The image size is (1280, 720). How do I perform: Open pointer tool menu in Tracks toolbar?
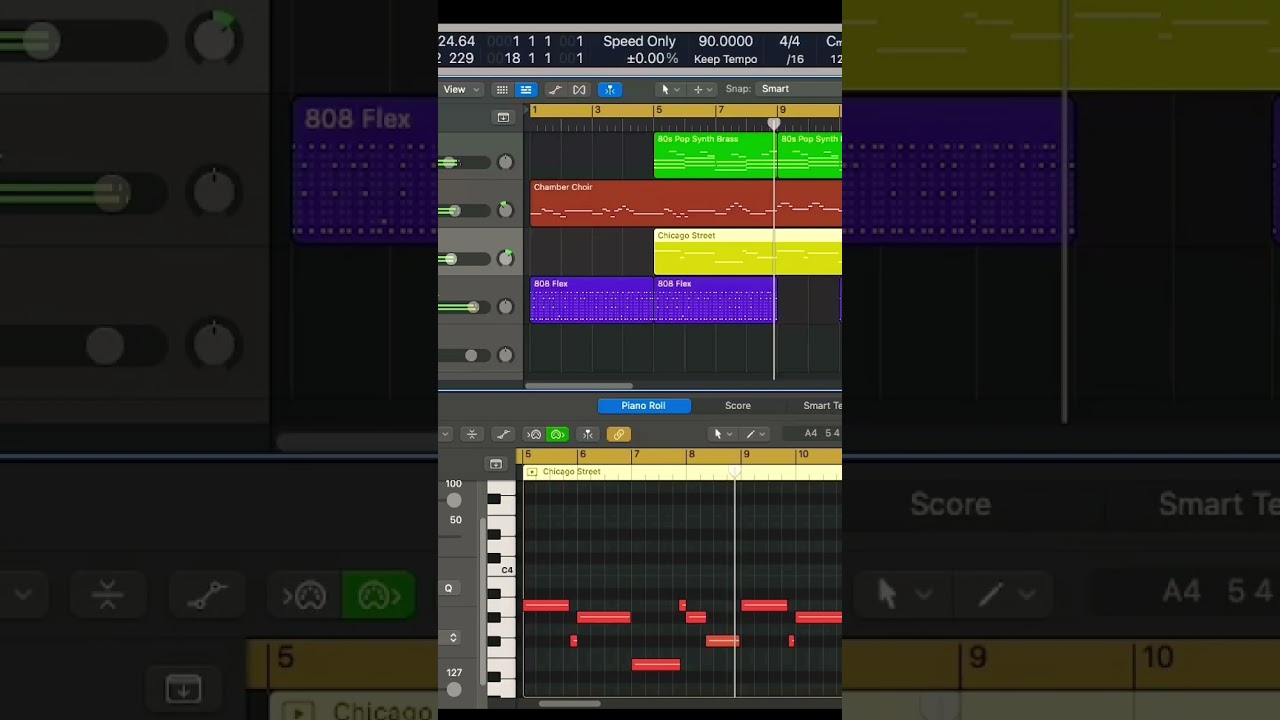(x=670, y=90)
